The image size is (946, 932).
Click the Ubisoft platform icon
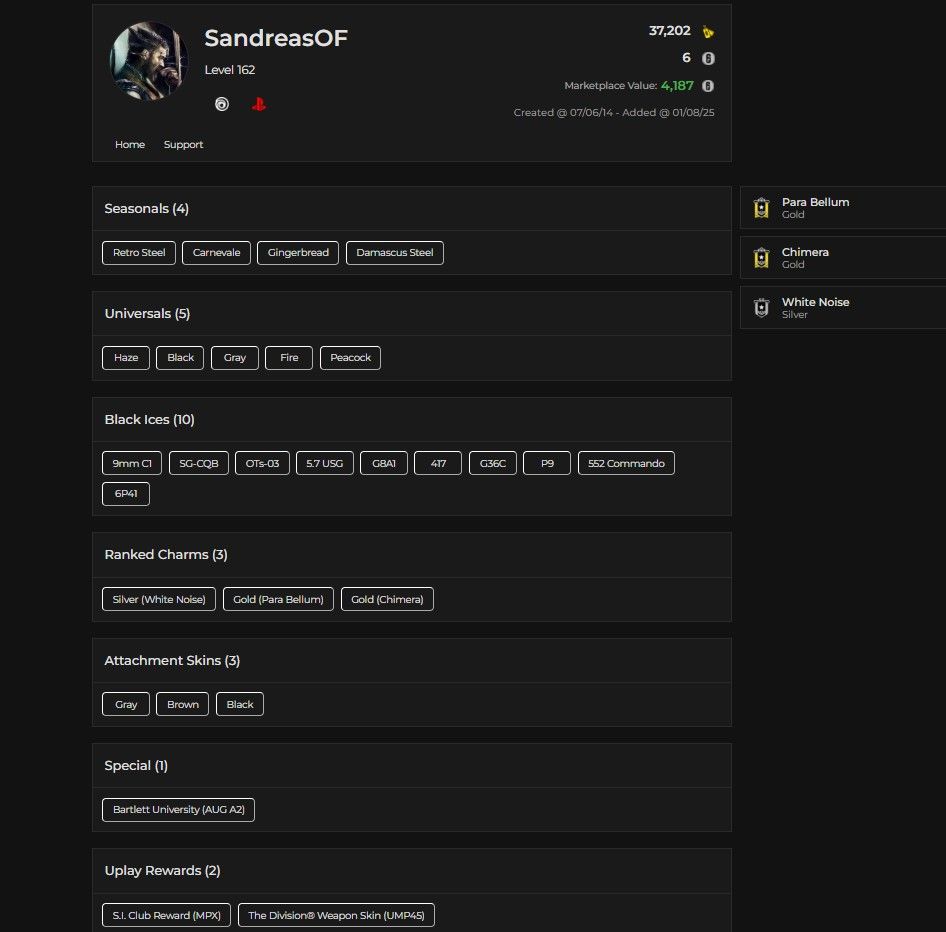pyautogui.click(x=222, y=104)
